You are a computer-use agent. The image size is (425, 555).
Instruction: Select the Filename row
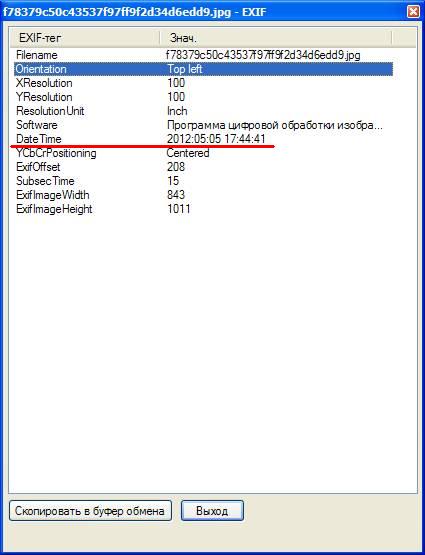pyautogui.click(x=203, y=55)
